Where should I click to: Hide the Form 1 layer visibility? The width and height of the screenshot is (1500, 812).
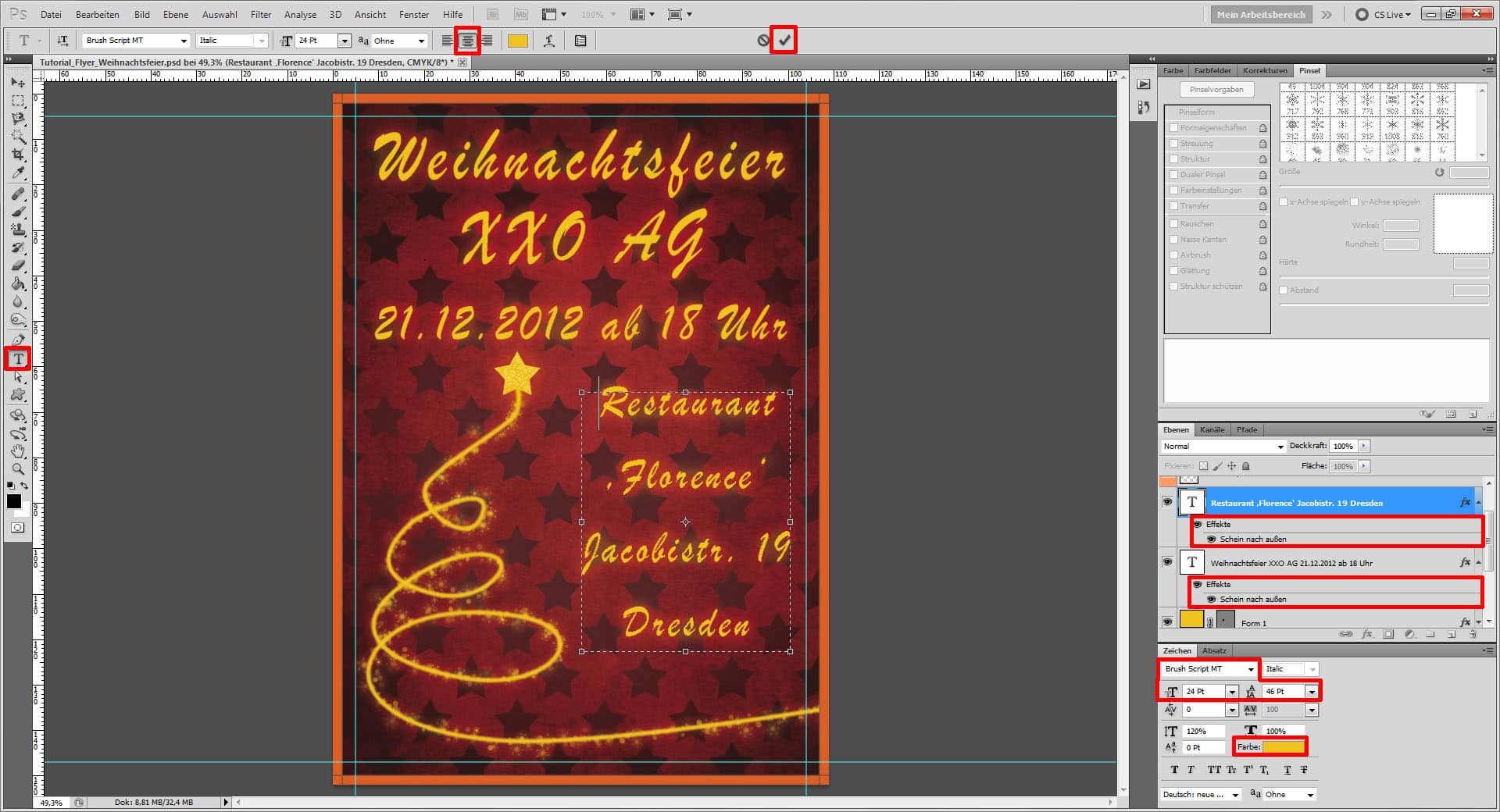[1168, 621]
